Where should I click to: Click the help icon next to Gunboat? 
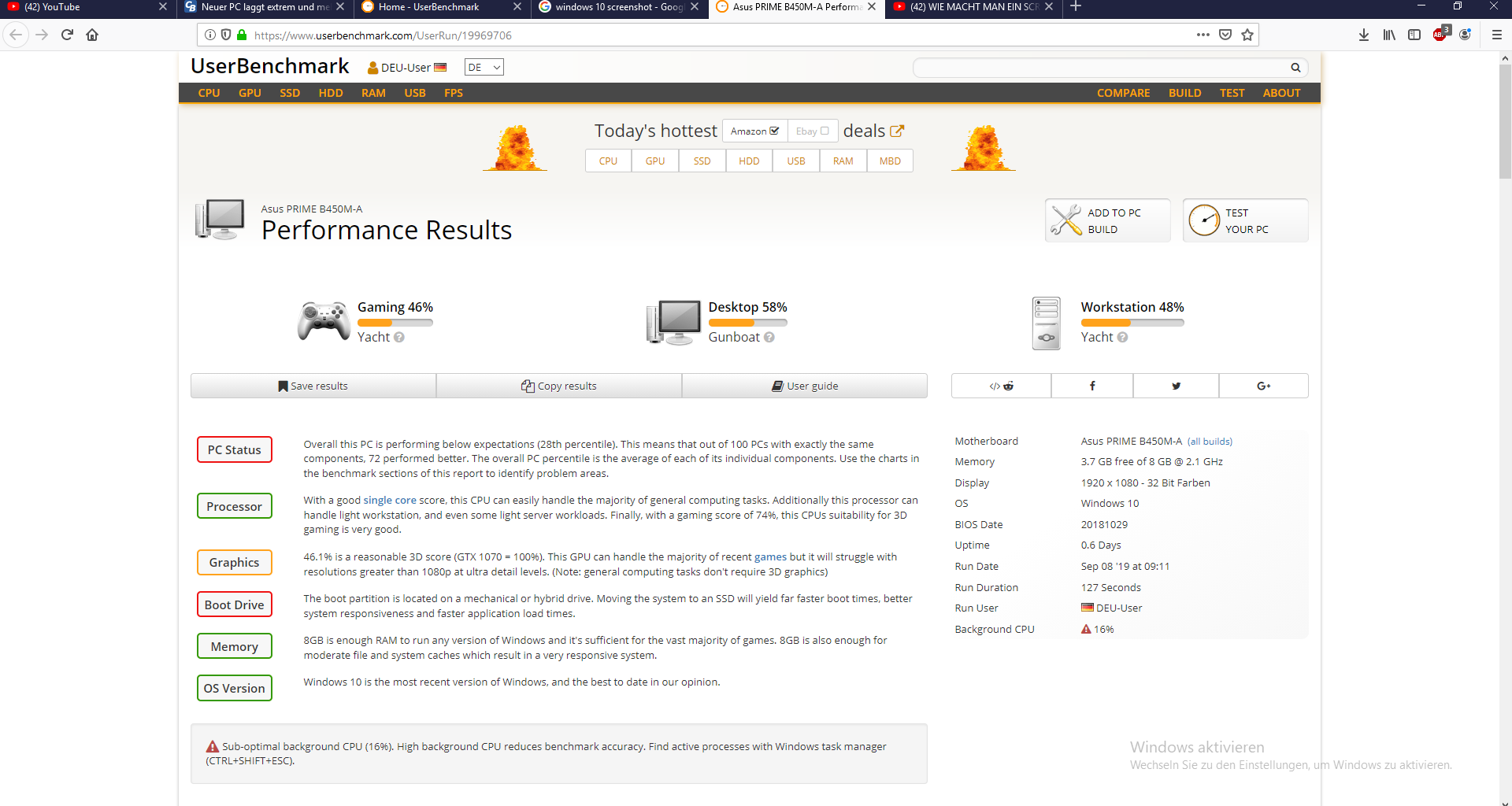(769, 337)
